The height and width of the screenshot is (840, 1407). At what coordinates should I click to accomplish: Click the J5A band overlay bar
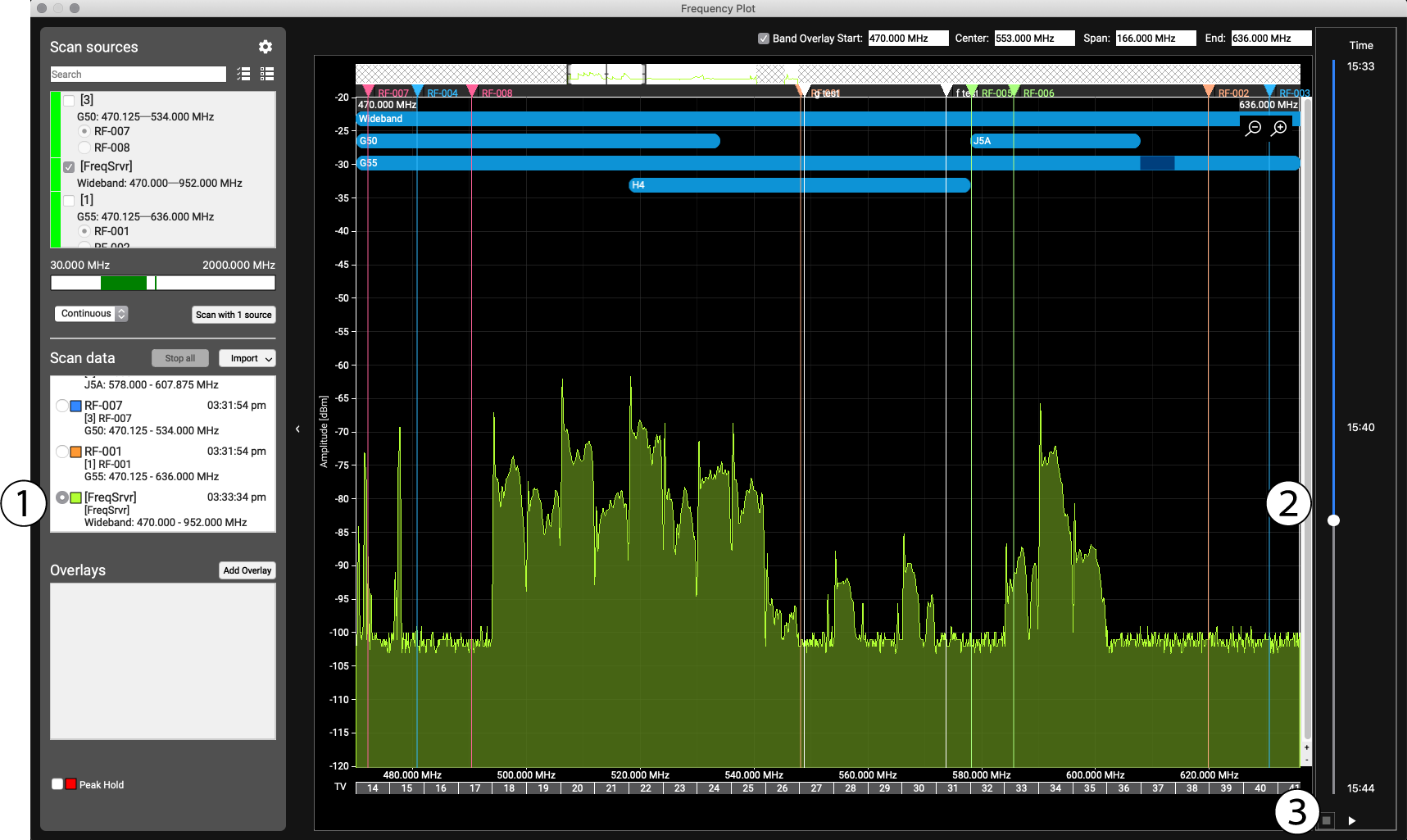[x=1055, y=141]
